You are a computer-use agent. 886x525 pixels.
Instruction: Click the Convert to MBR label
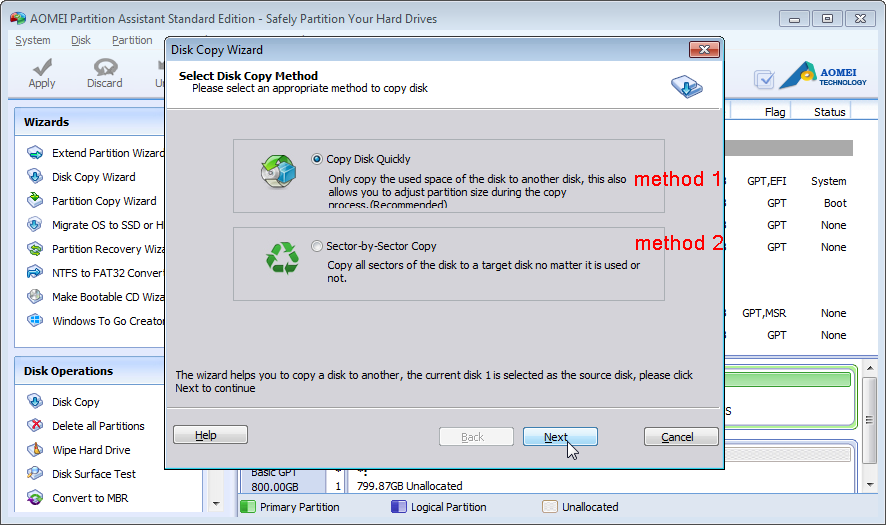tap(90, 498)
